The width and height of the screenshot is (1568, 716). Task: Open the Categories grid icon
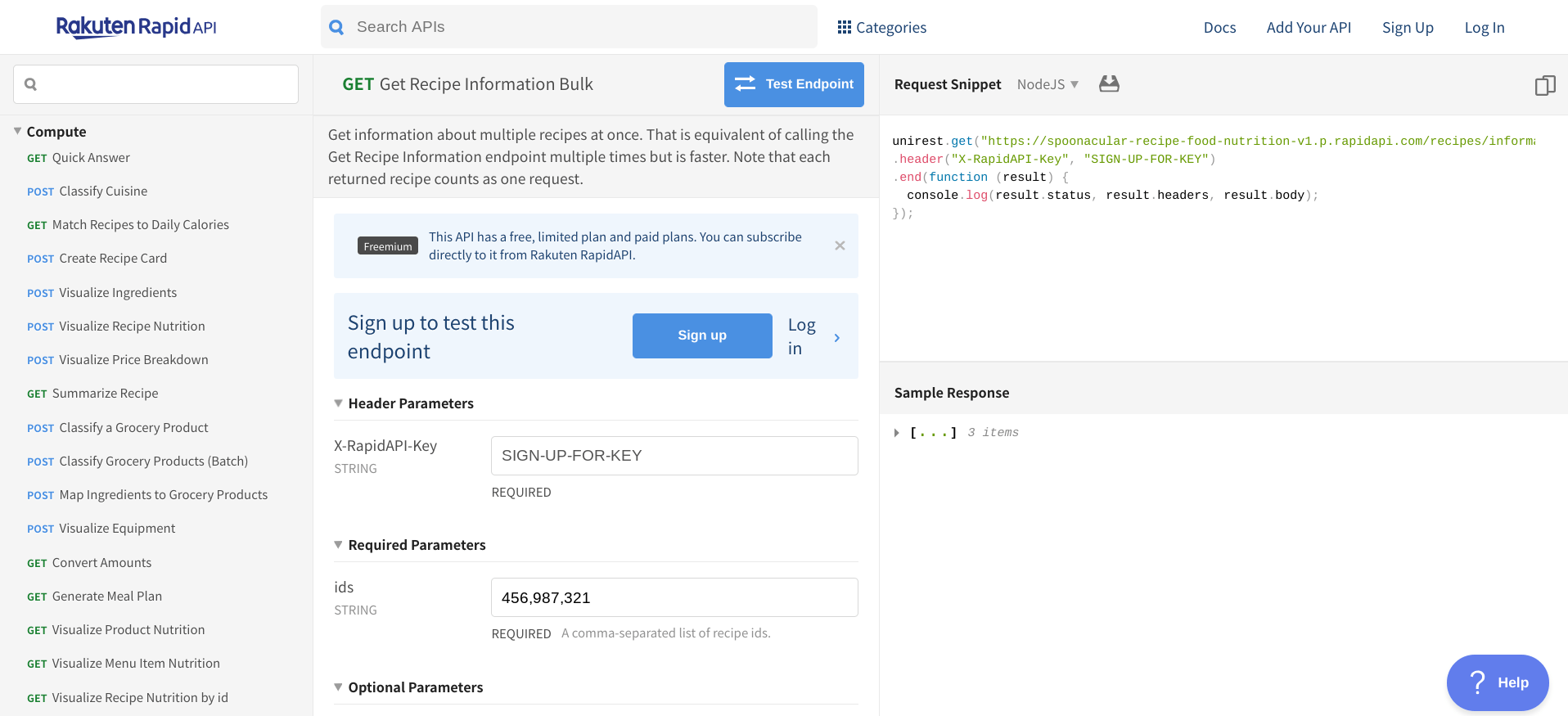844,27
